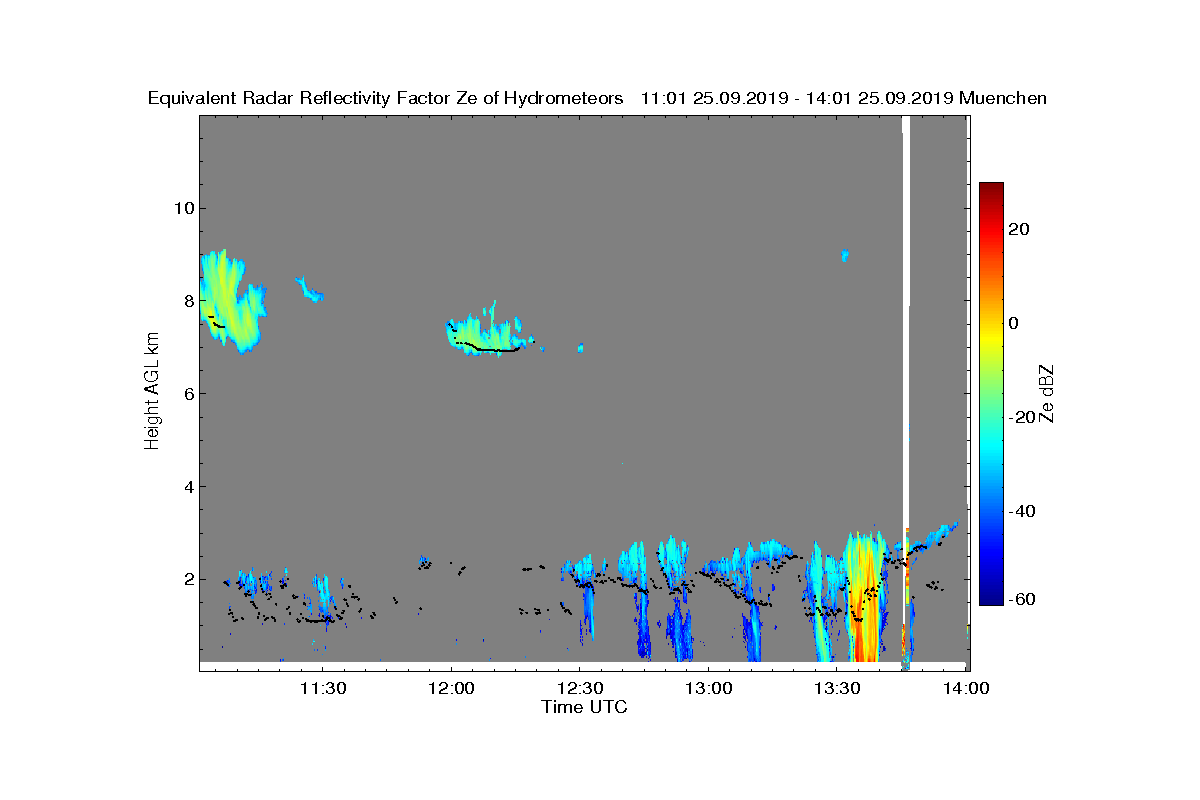Click the '12:00' time tick label
Viewport: 1200px width, 800px height.
click(x=451, y=689)
